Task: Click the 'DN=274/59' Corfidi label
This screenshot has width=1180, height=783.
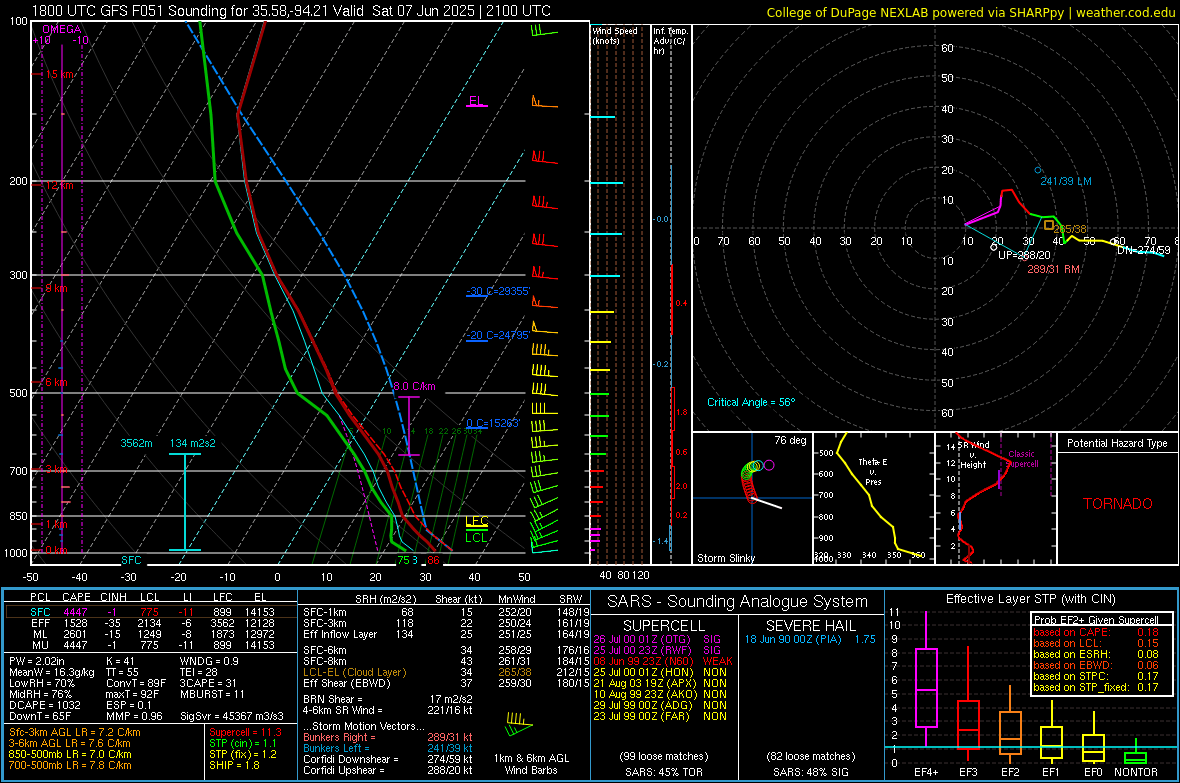Action: tap(1144, 250)
